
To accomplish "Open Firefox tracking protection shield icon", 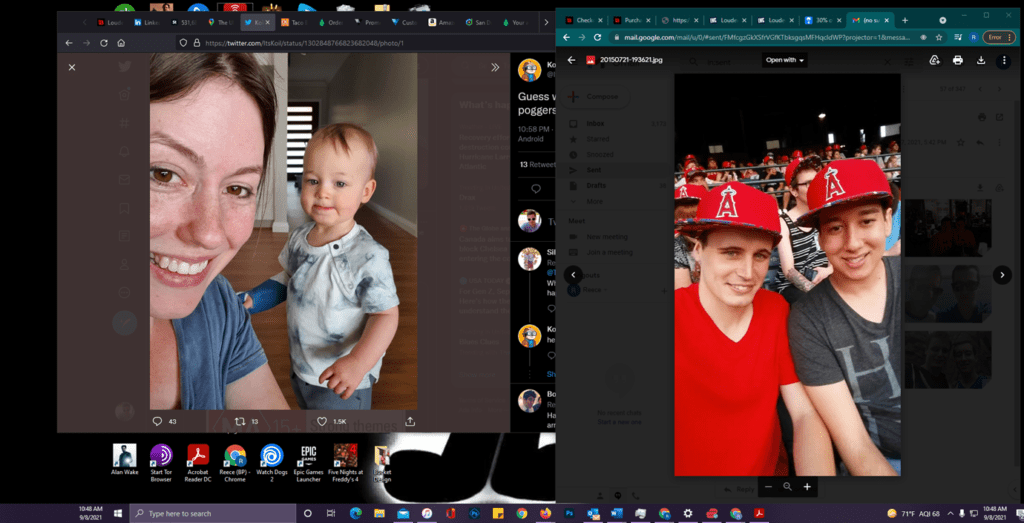I will pyautogui.click(x=184, y=43).
